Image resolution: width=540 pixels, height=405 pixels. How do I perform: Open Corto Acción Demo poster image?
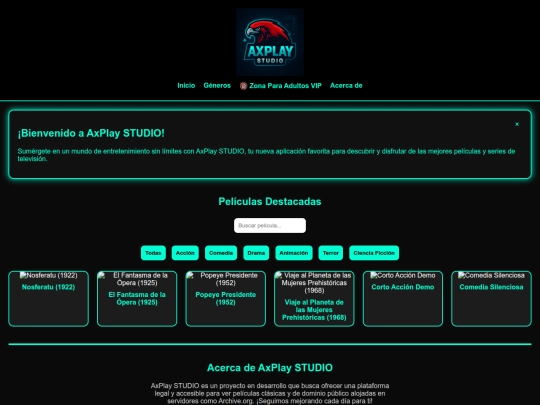pyautogui.click(x=403, y=276)
